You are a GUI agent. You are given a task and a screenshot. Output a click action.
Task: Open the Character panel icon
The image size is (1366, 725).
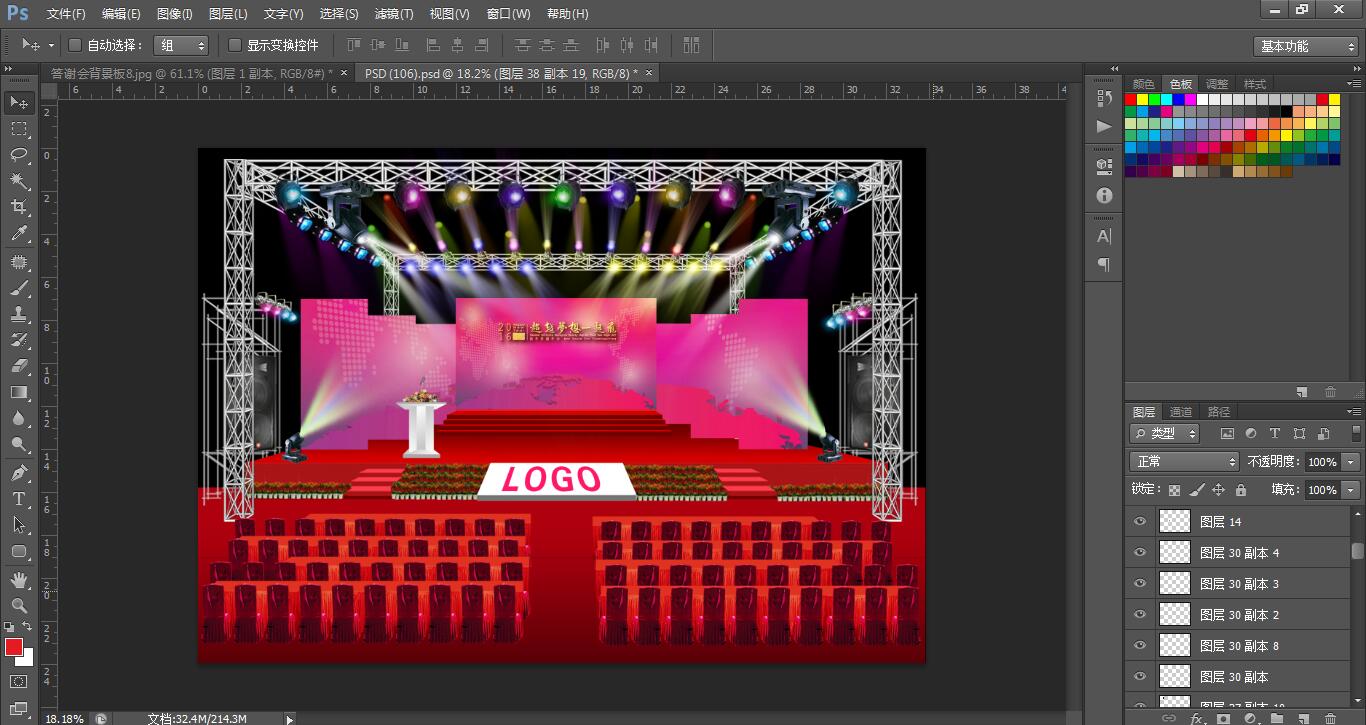point(1104,236)
